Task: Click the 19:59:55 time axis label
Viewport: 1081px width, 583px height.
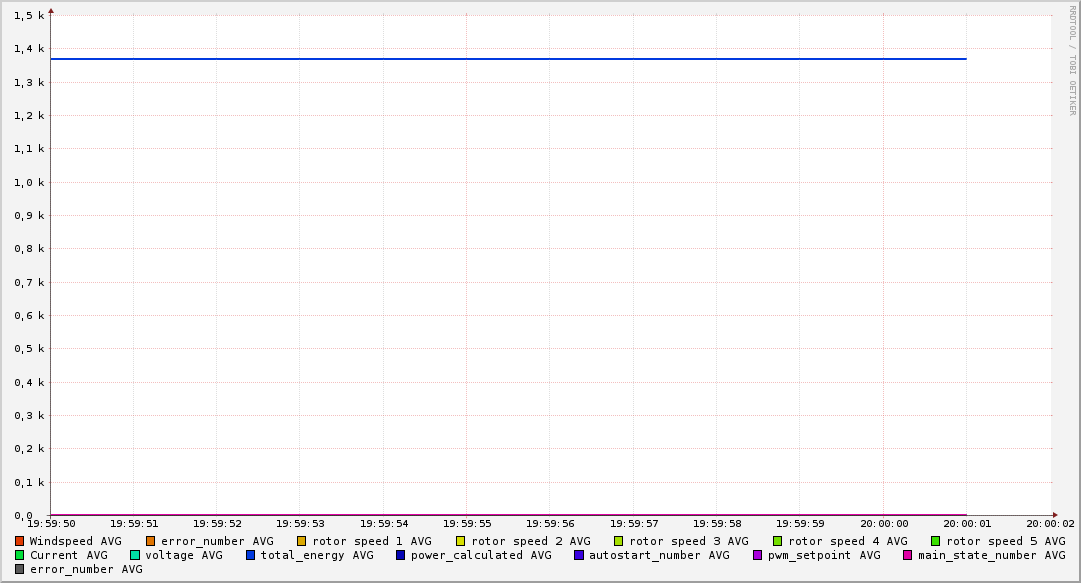Action: tap(467, 523)
